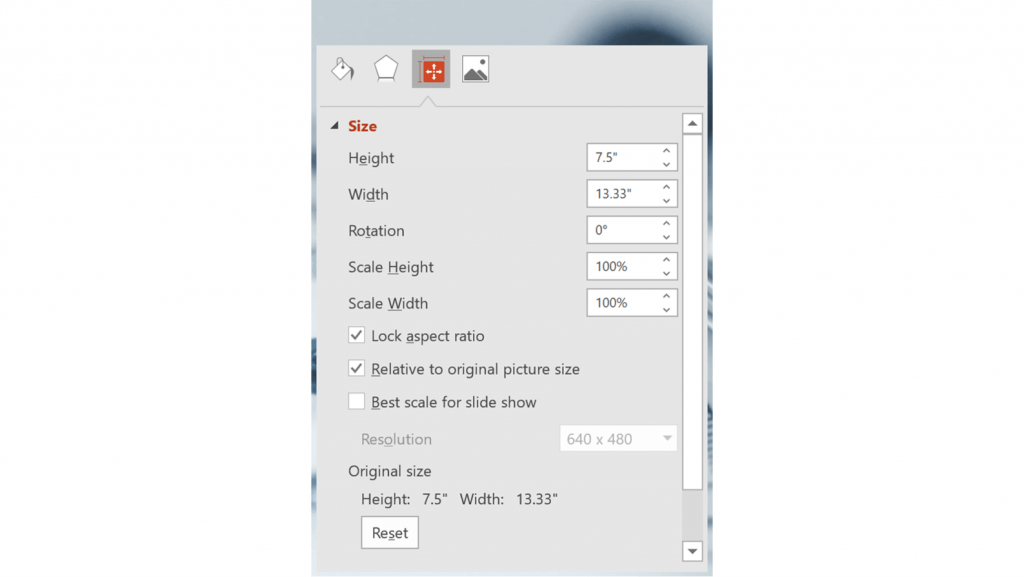
Task: Enable Best scale for slide show
Action: [356, 402]
